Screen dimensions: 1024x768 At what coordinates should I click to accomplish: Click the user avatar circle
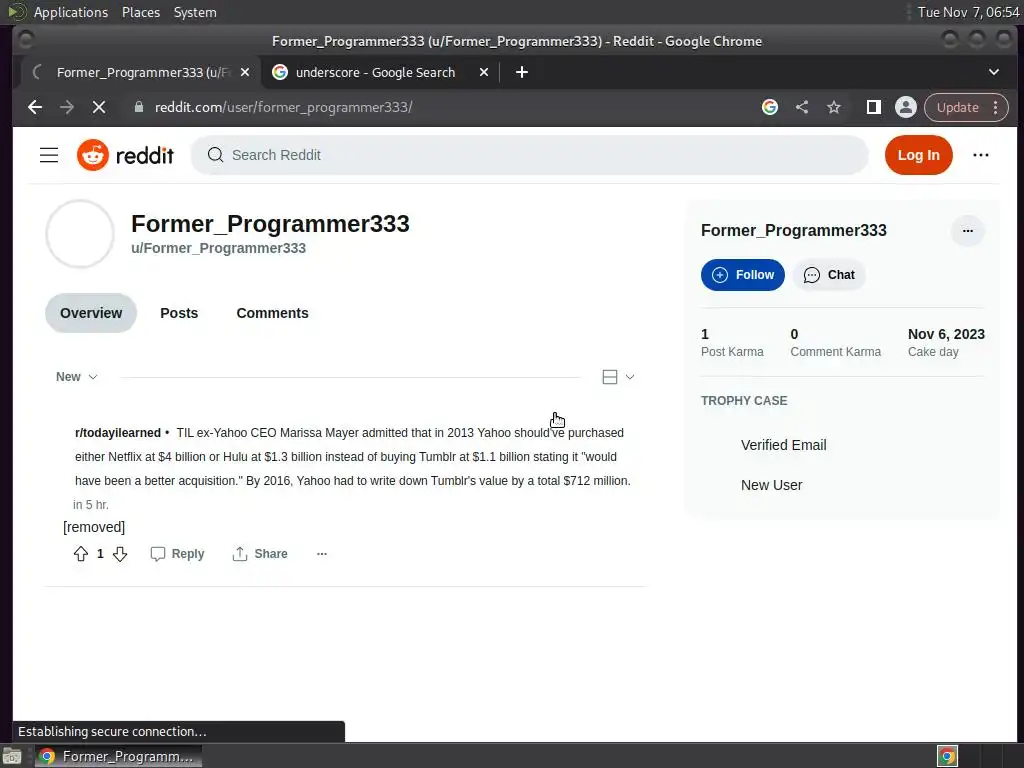pyautogui.click(x=80, y=234)
